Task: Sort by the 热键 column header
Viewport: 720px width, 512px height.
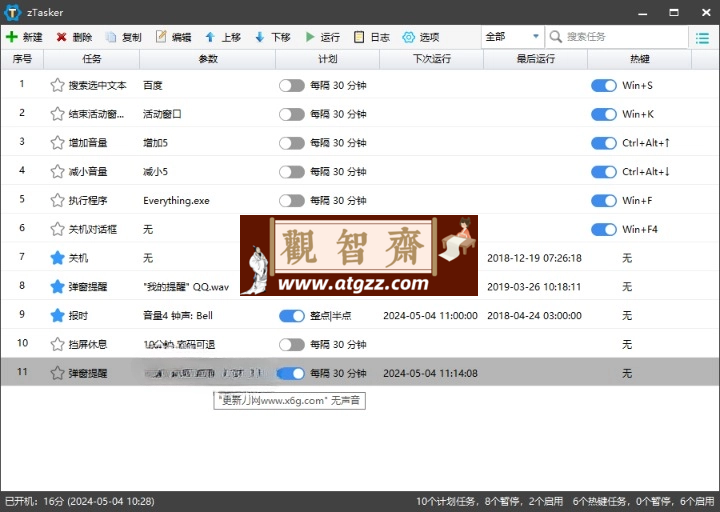Action: (640, 59)
